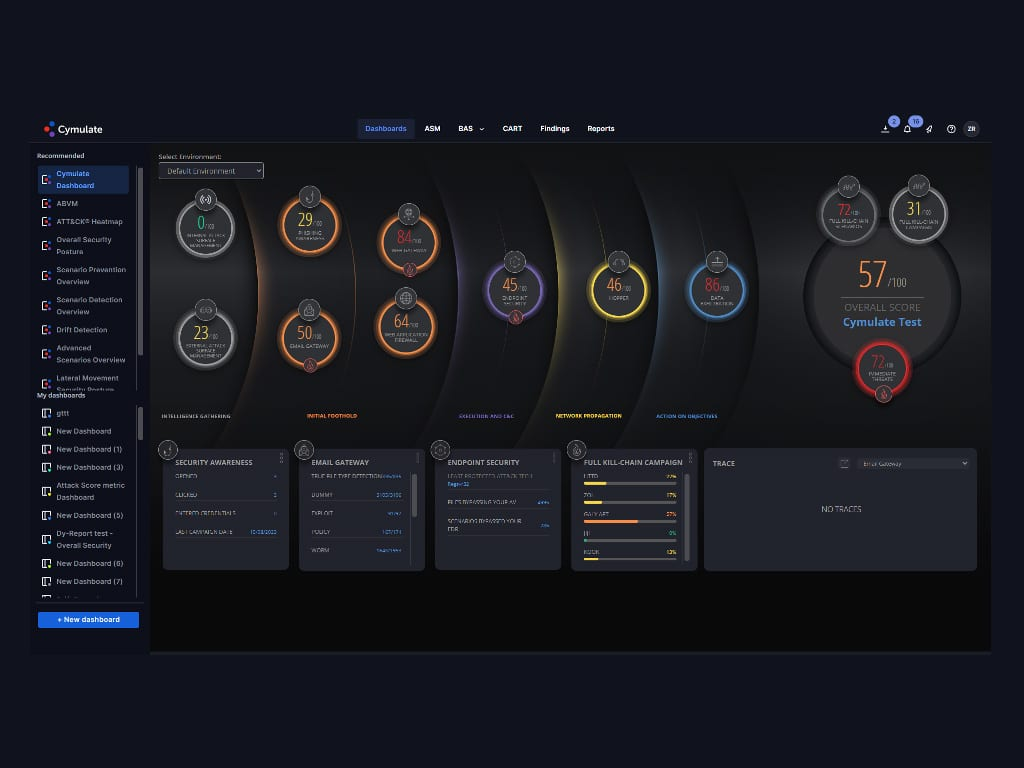
Task: Open the Findings tab
Action: click(554, 129)
